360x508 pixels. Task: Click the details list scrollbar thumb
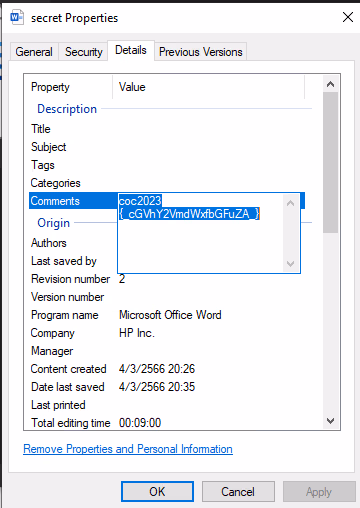(330, 162)
